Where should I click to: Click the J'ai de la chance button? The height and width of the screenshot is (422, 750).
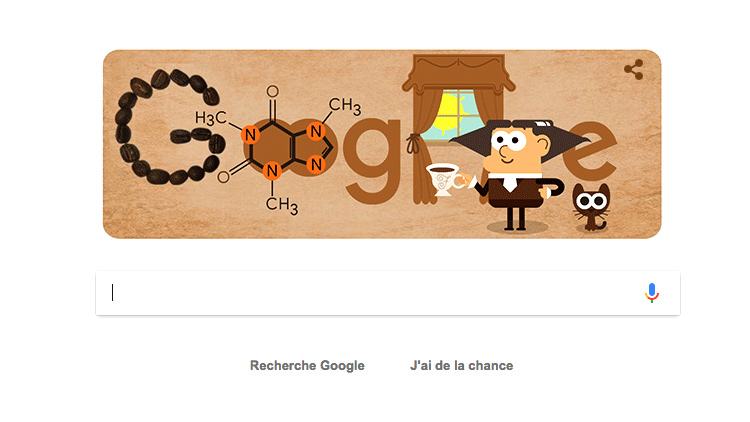pyautogui.click(x=462, y=366)
